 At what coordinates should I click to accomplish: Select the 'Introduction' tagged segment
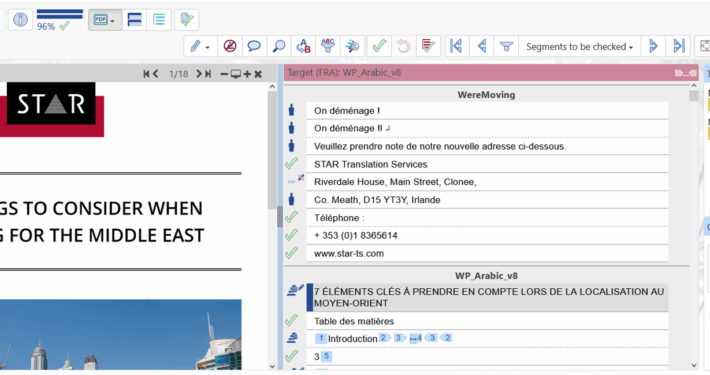487,338
